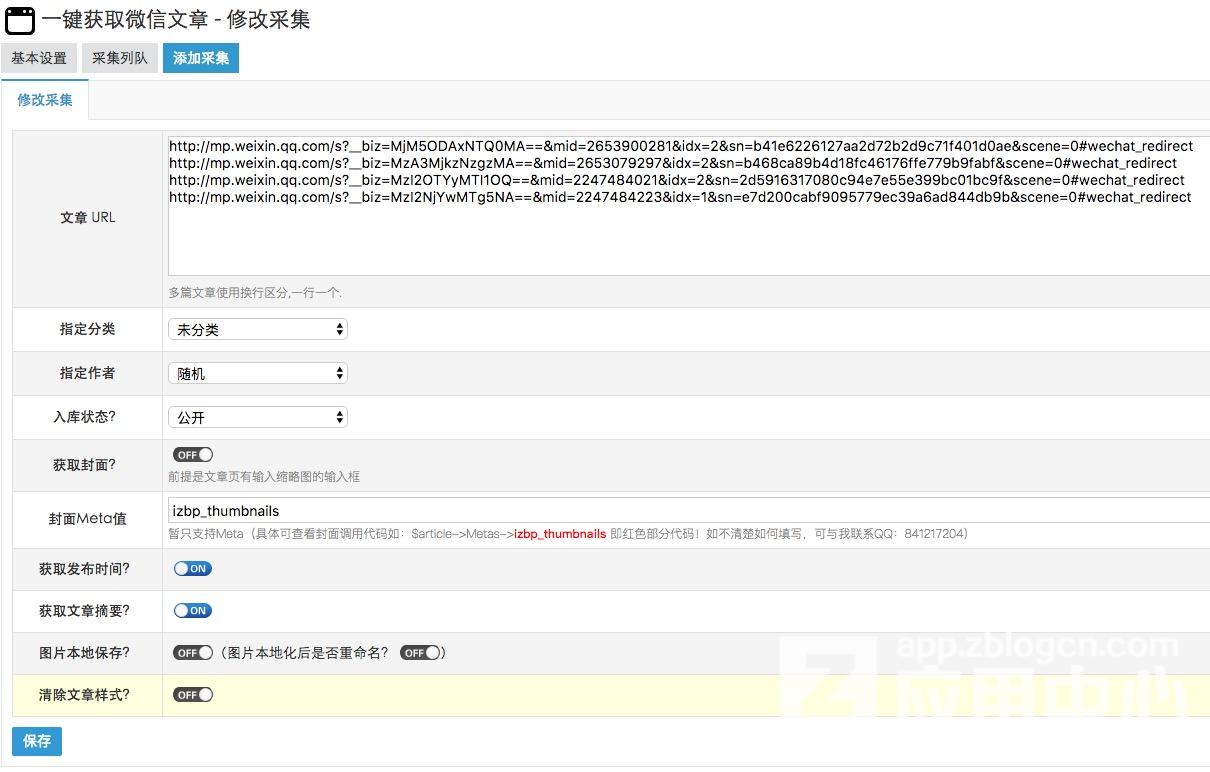Click the window icon beside the page title
The height and width of the screenshot is (772, 1210).
(20, 20)
